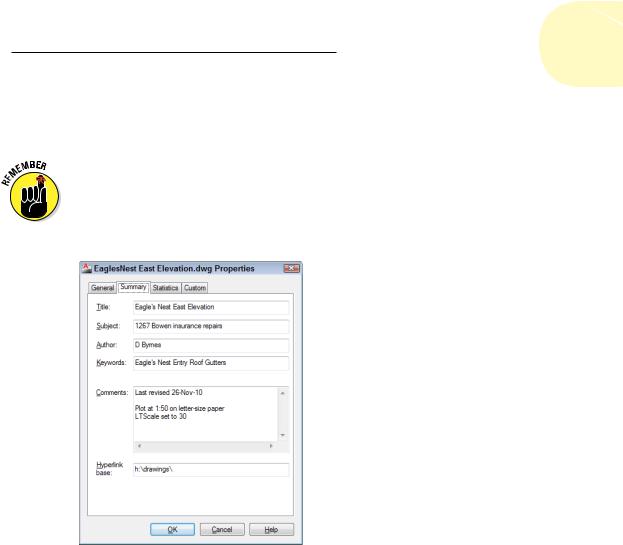Click 'Last revised 26-Nov-10' comment line

pos(168,392)
